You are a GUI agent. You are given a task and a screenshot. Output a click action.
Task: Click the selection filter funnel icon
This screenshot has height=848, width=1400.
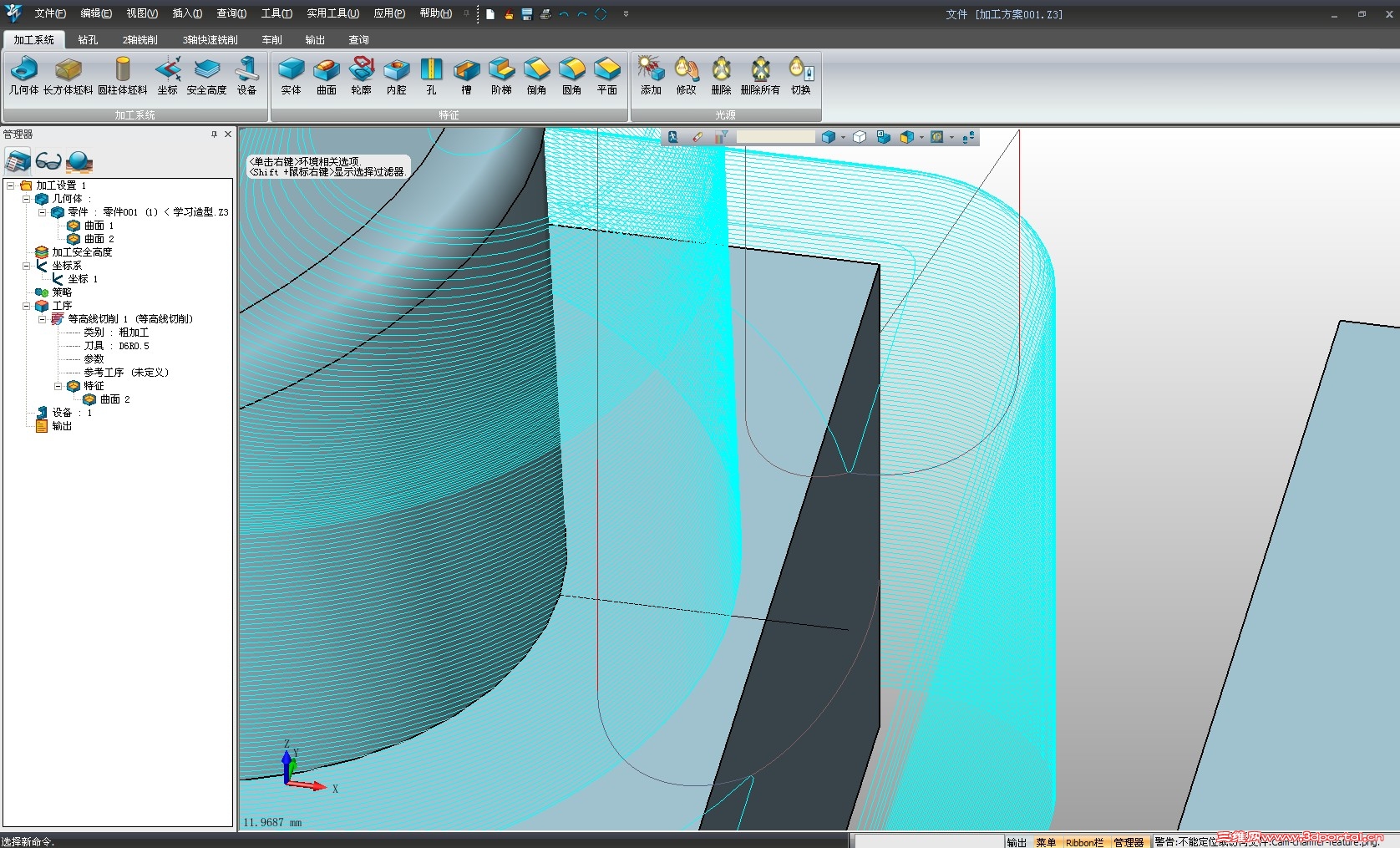pyautogui.click(x=721, y=137)
